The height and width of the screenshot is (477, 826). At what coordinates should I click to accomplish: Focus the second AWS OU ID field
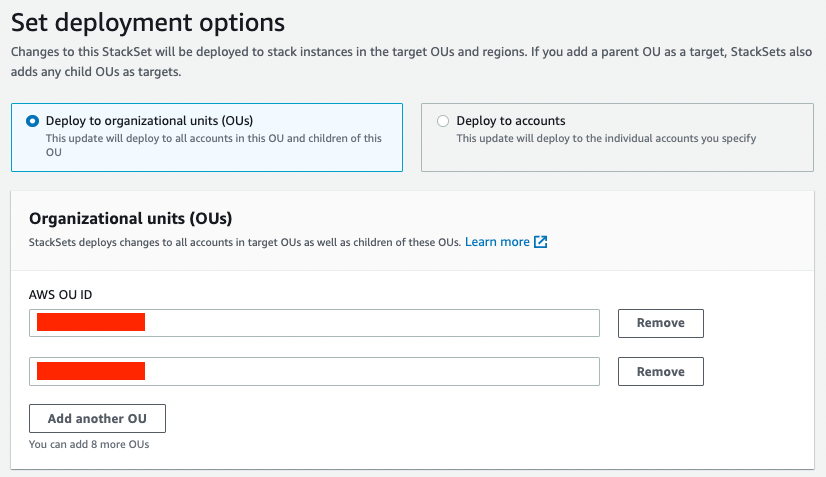pyautogui.click(x=370, y=371)
